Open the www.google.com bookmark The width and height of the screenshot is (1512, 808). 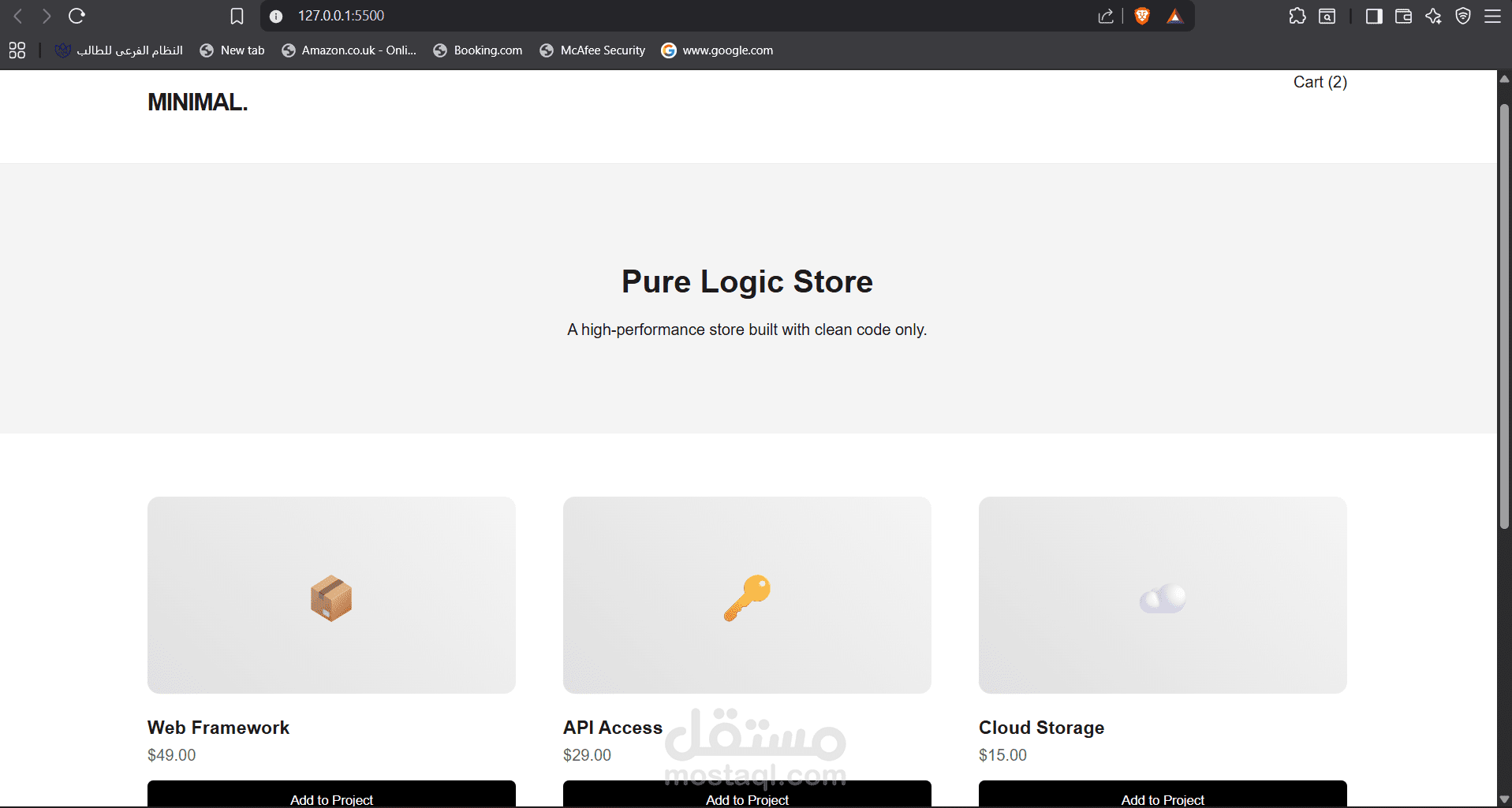[717, 50]
